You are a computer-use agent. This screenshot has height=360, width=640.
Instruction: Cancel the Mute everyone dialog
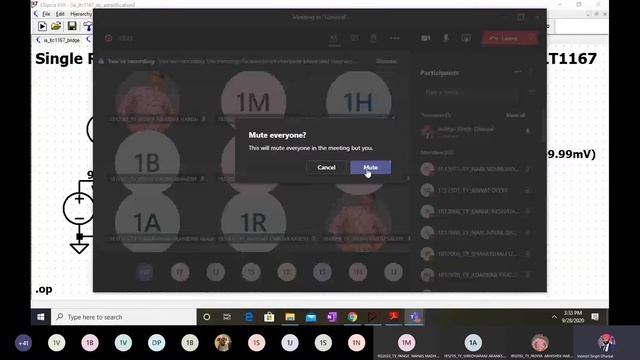click(x=327, y=167)
